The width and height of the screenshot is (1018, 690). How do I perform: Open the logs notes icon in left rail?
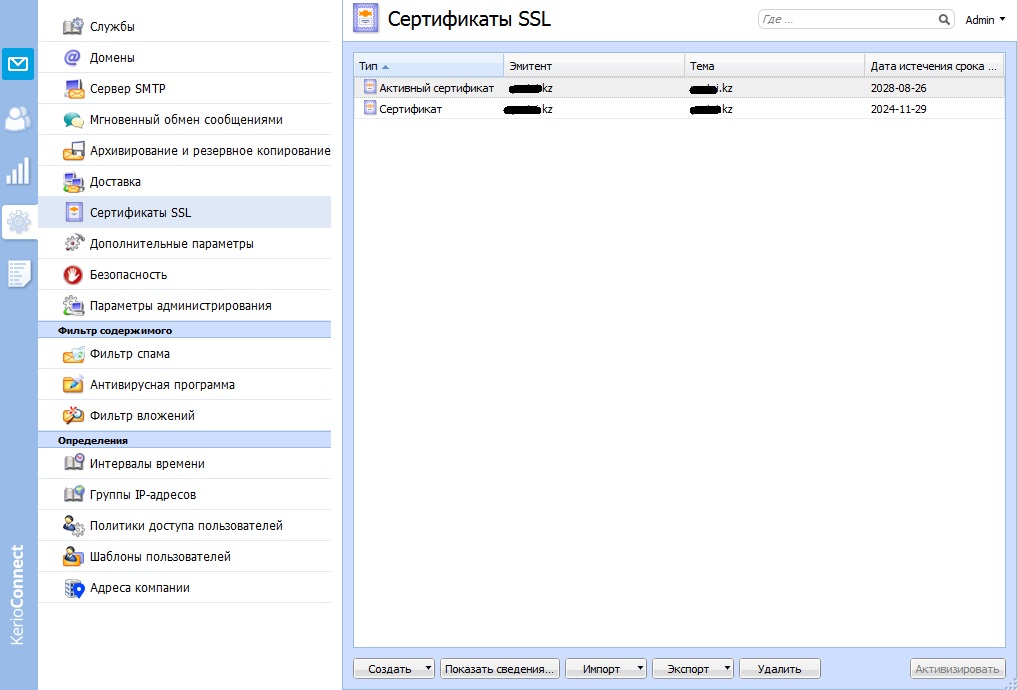point(18,273)
